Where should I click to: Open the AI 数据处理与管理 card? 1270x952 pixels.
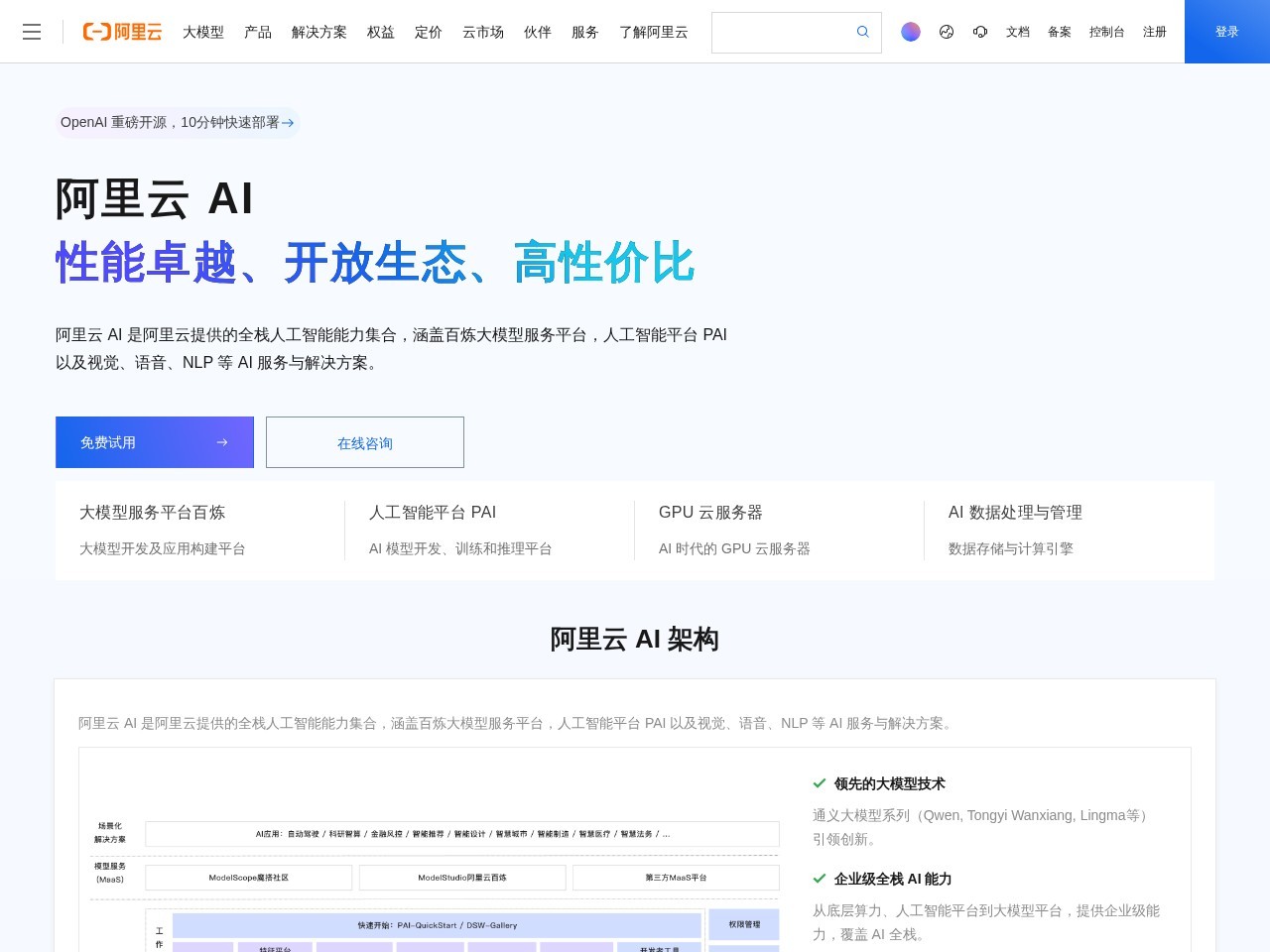click(1070, 531)
